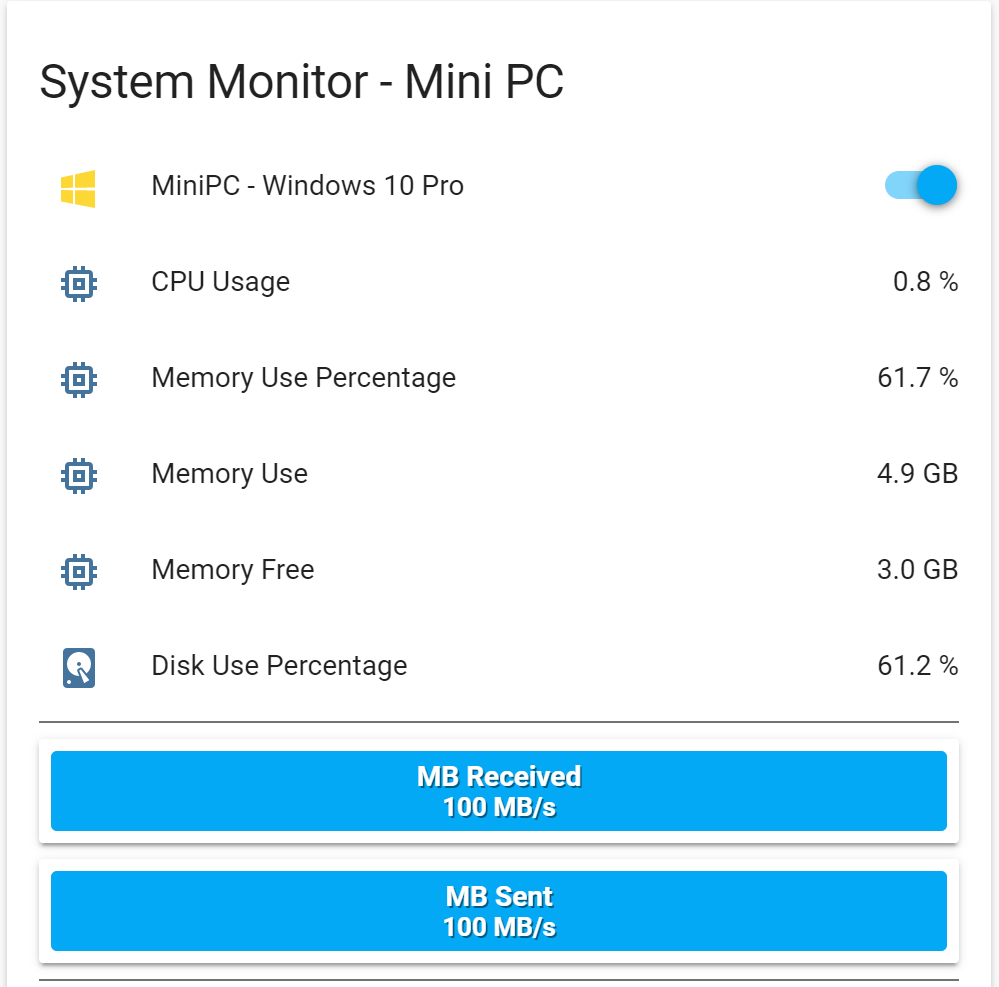Screen dimensions: 999x987
Task: Click the 4.9 GB memory use value
Action: point(917,474)
